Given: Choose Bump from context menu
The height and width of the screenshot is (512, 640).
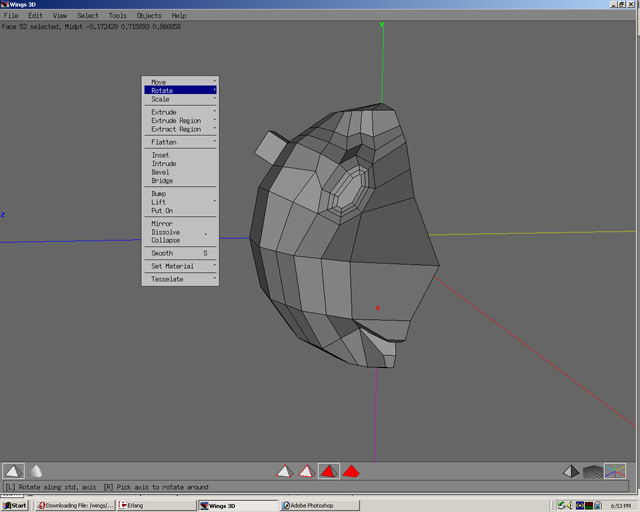Looking at the screenshot, I should click(180, 194).
